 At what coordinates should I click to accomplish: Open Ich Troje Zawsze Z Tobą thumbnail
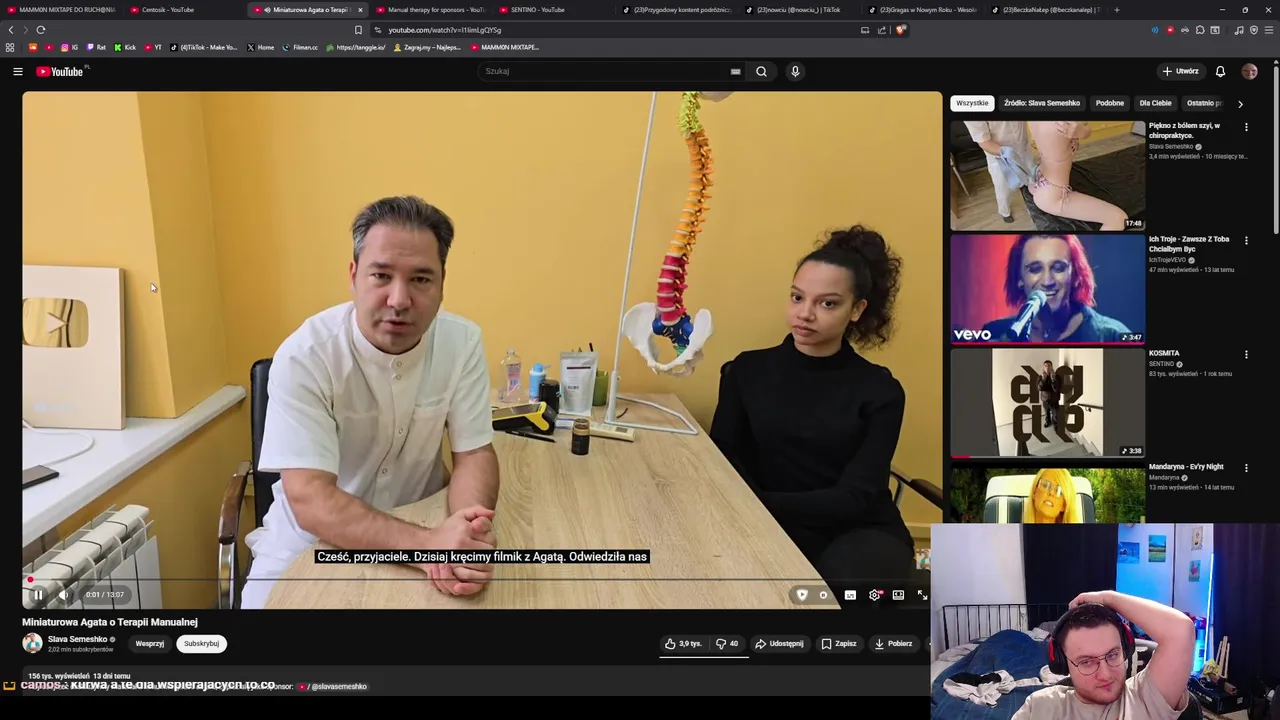point(1048,290)
